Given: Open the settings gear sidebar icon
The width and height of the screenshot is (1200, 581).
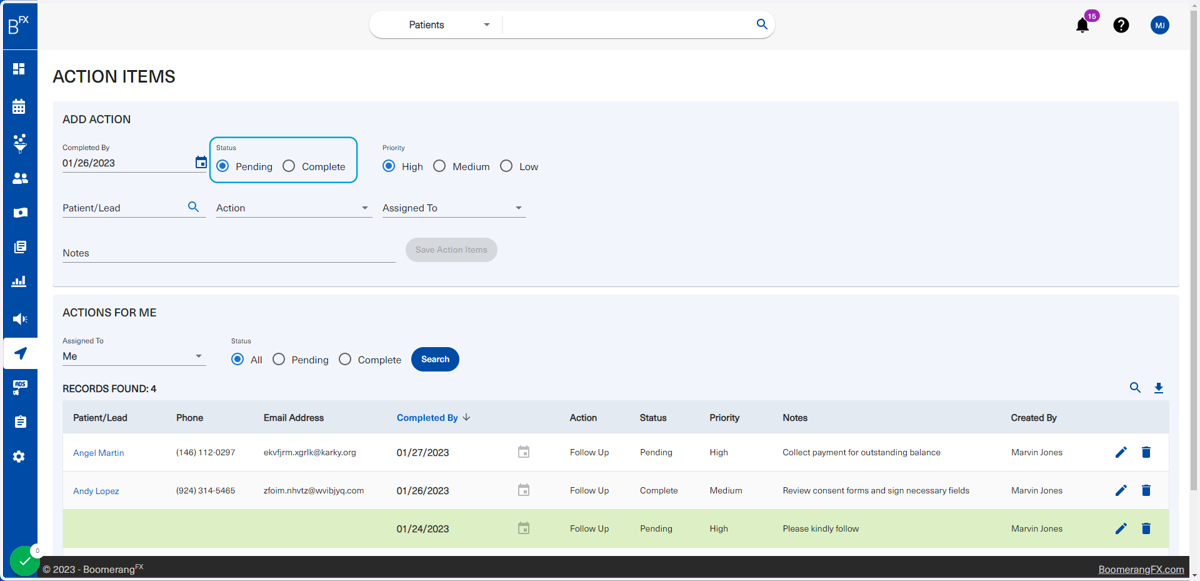Looking at the screenshot, I should tap(19, 457).
